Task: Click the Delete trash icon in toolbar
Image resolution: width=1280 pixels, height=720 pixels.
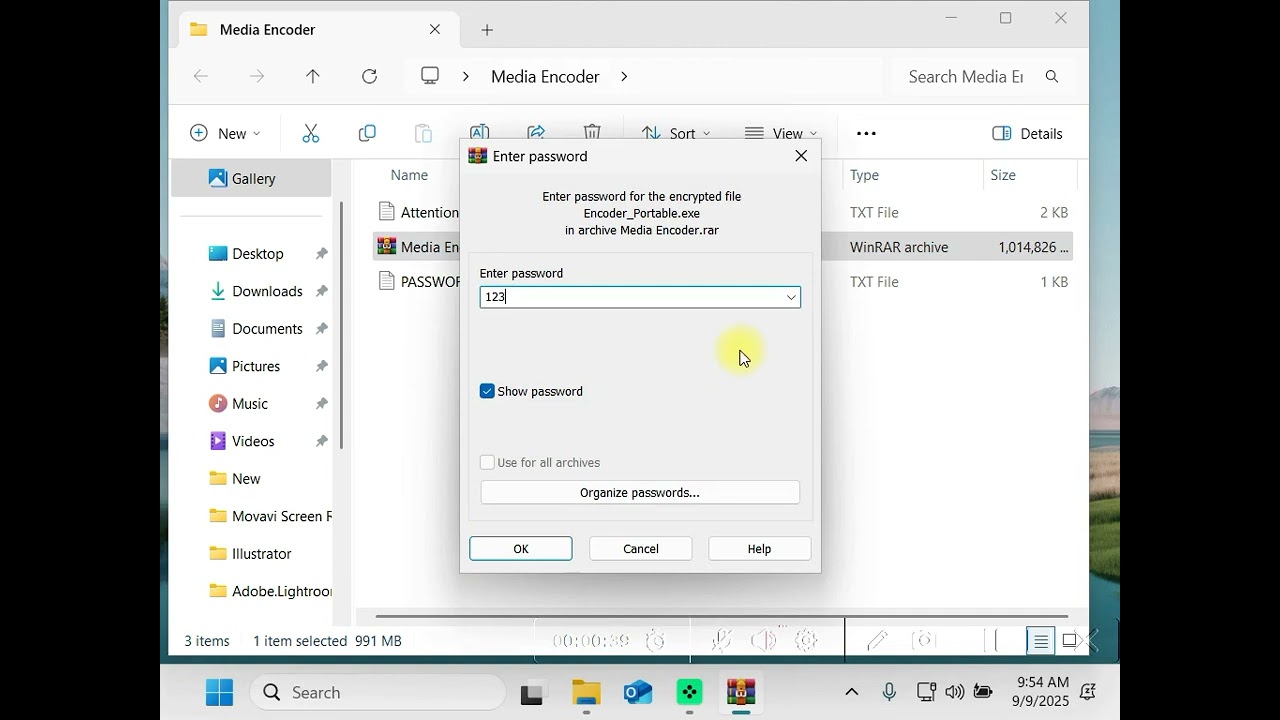Action: [592, 132]
